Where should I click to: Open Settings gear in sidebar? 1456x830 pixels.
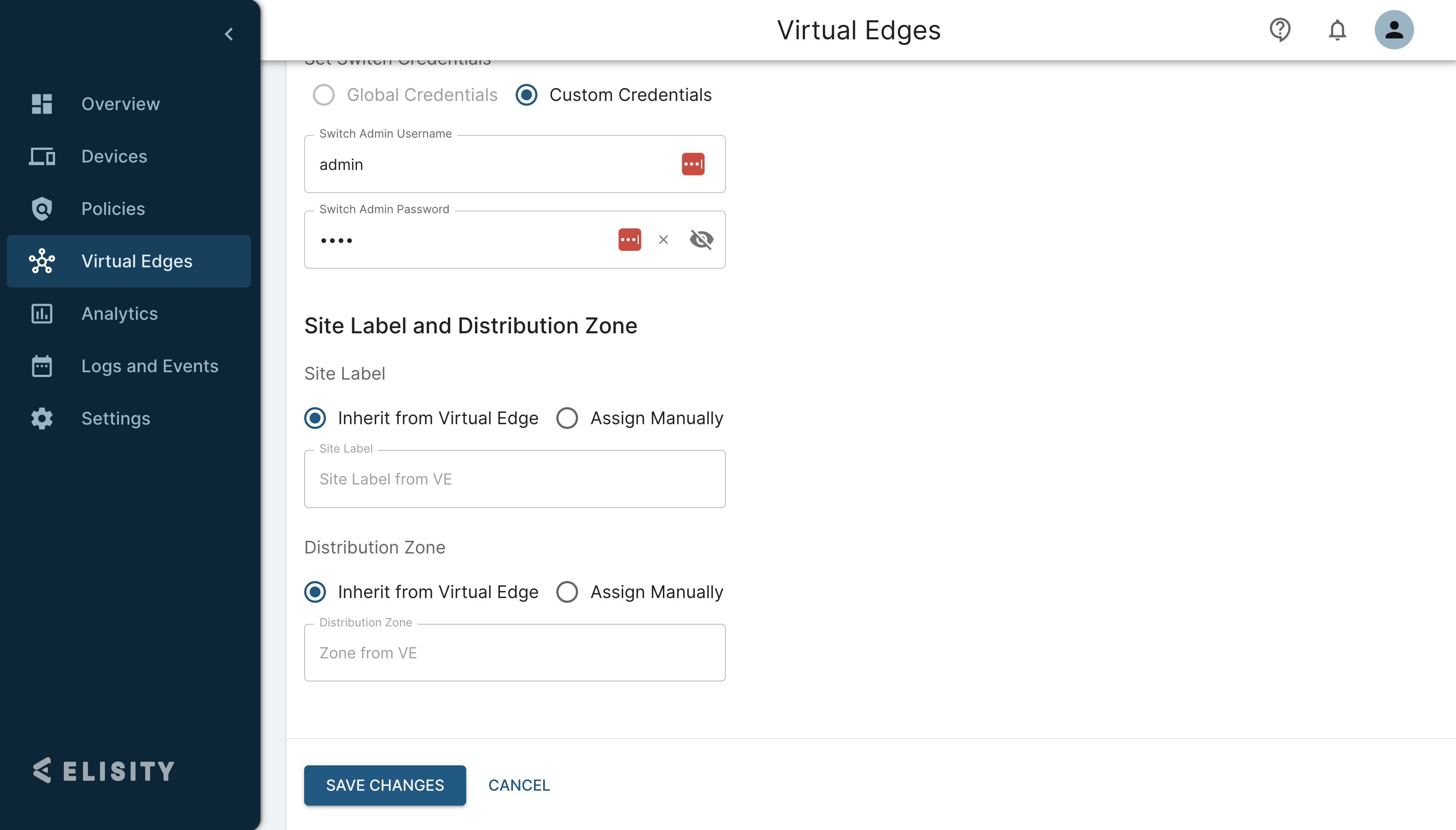click(116, 418)
